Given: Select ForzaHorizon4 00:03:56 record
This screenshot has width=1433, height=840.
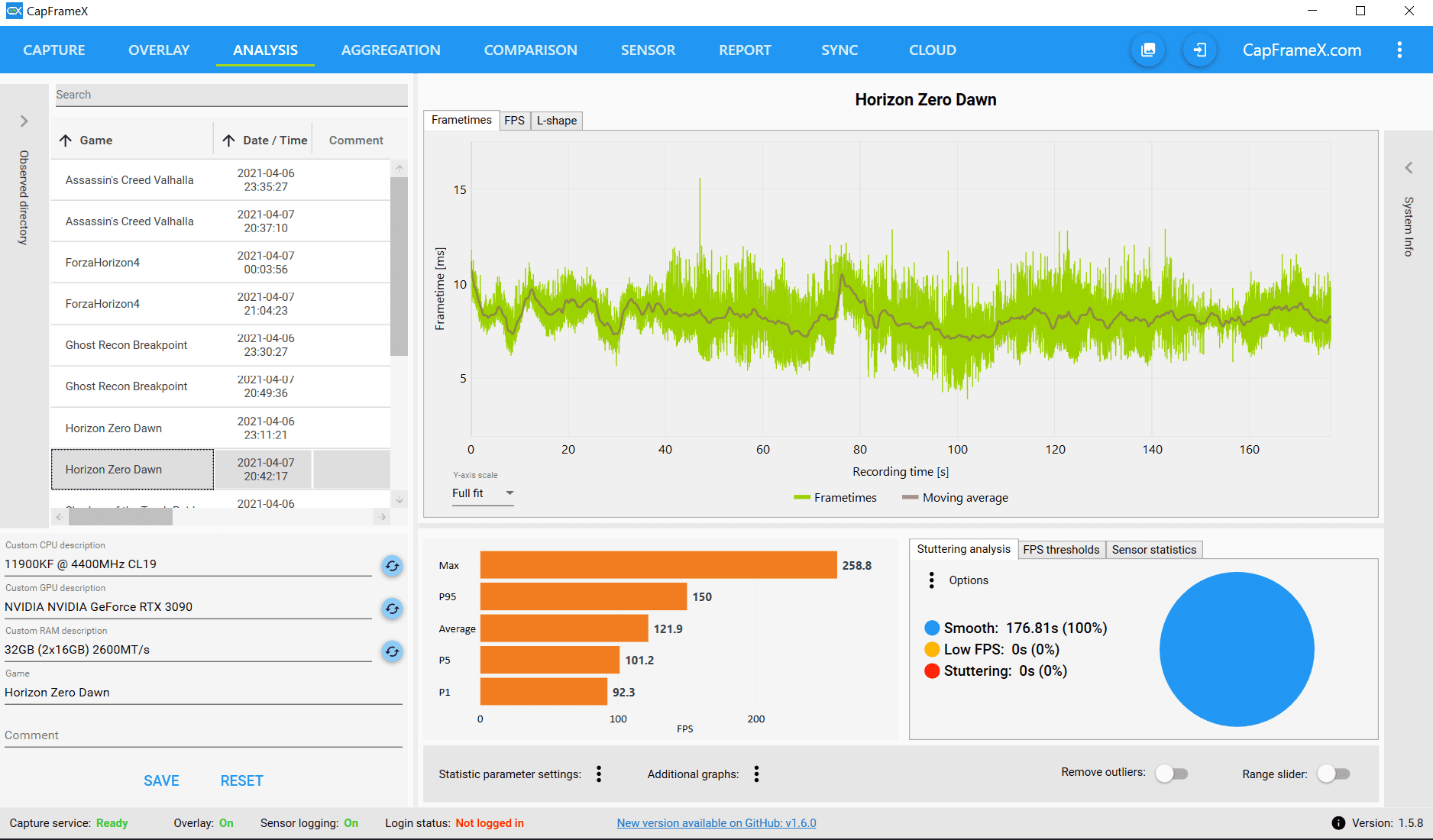Looking at the screenshot, I should click(x=221, y=263).
